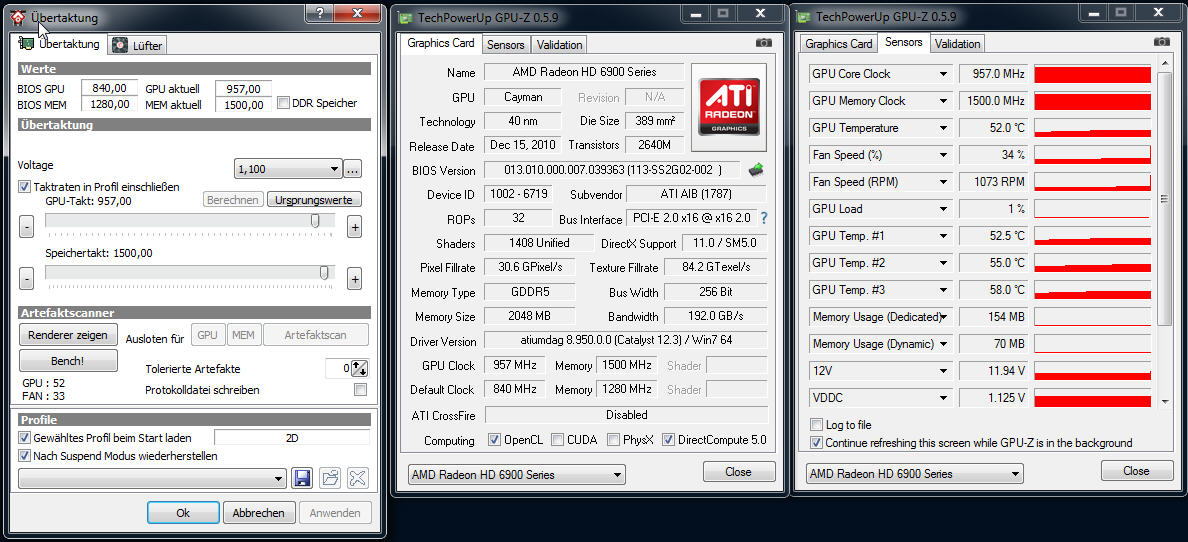Image resolution: width=1188 pixels, height=542 pixels.
Task: Click the plus button for Speichertakt
Action: [354, 278]
